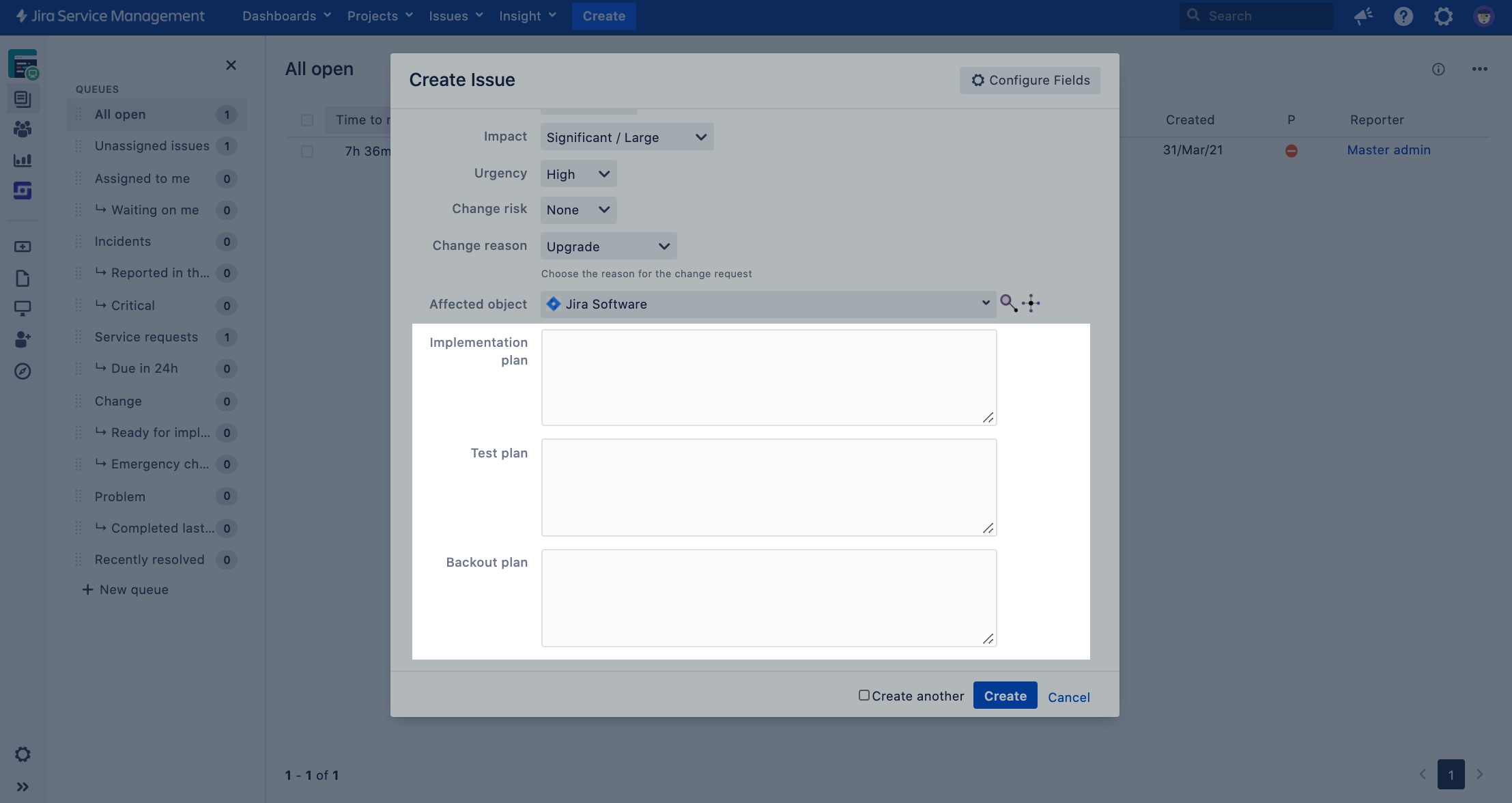Screen dimensions: 1512x803
Task: Open the Insight menu in the top bar
Action: [x=527, y=16]
